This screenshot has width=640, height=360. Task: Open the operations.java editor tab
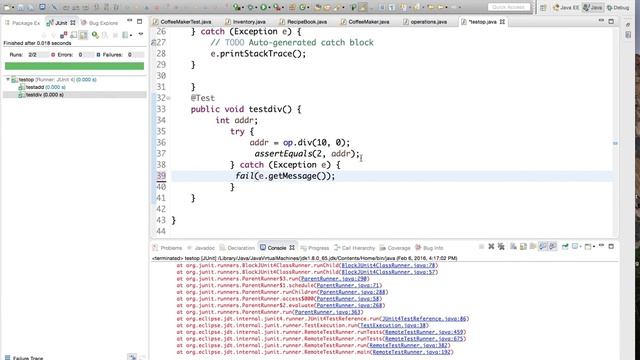click(424, 22)
